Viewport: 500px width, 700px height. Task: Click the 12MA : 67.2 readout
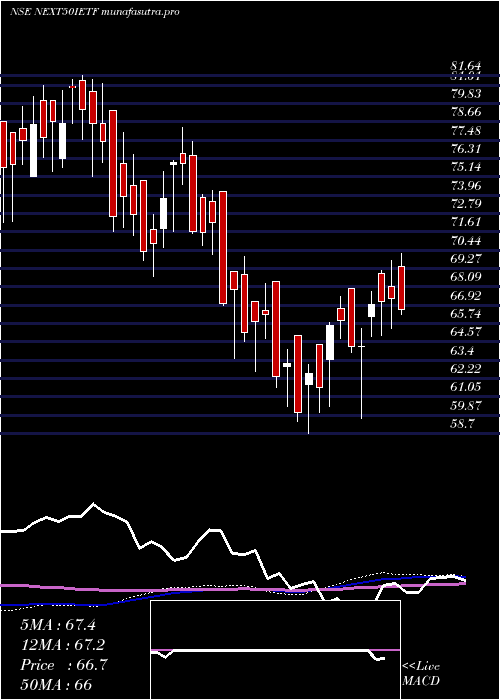[62, 645]
